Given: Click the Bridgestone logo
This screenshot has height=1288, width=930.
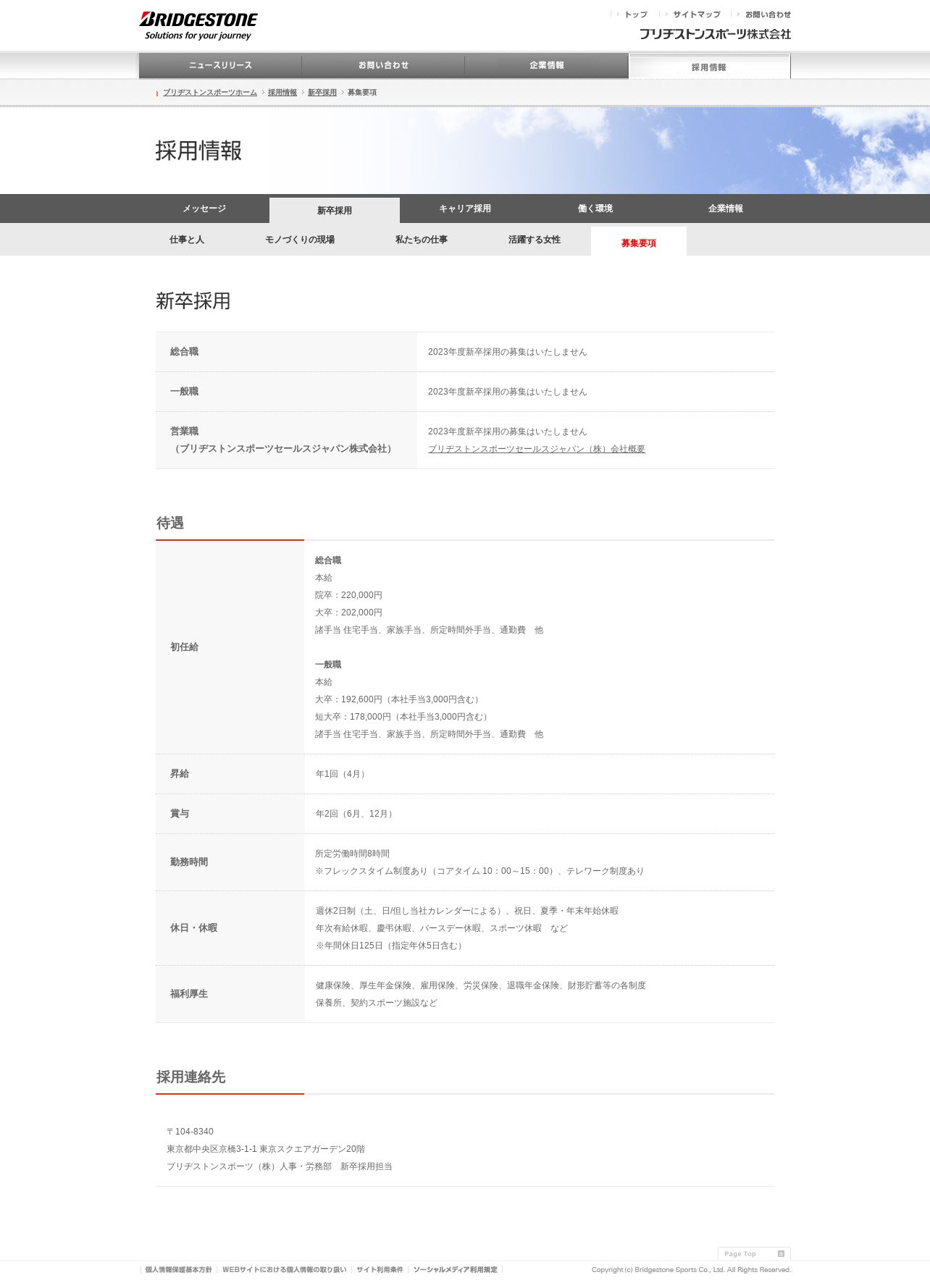Looking at the screenshot, I should [198, 26].
